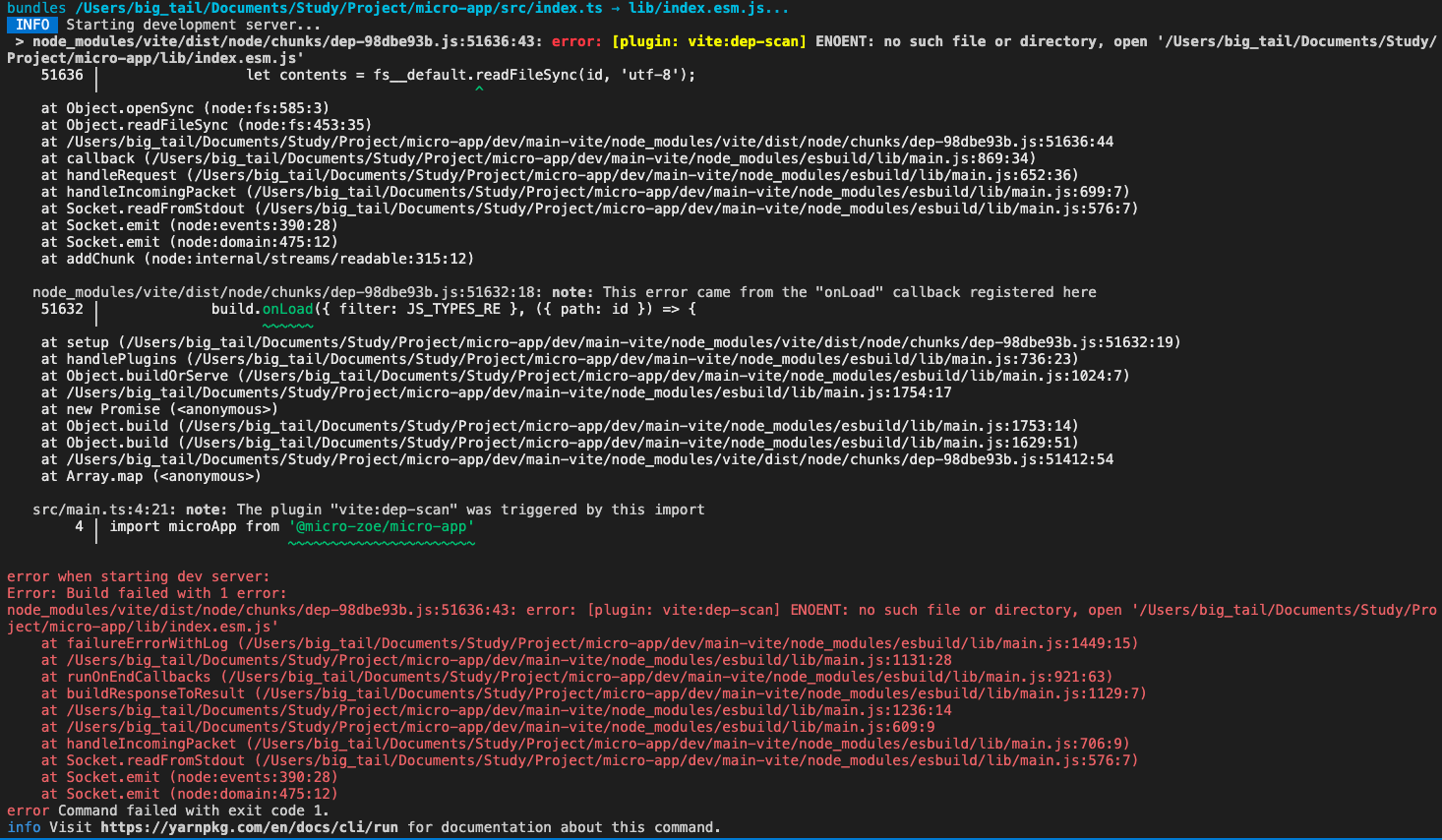This screenshot has height=840, width=1442.
Task: Click 'Error: Build failed with 1 error:' line
Action: (147, 593)
